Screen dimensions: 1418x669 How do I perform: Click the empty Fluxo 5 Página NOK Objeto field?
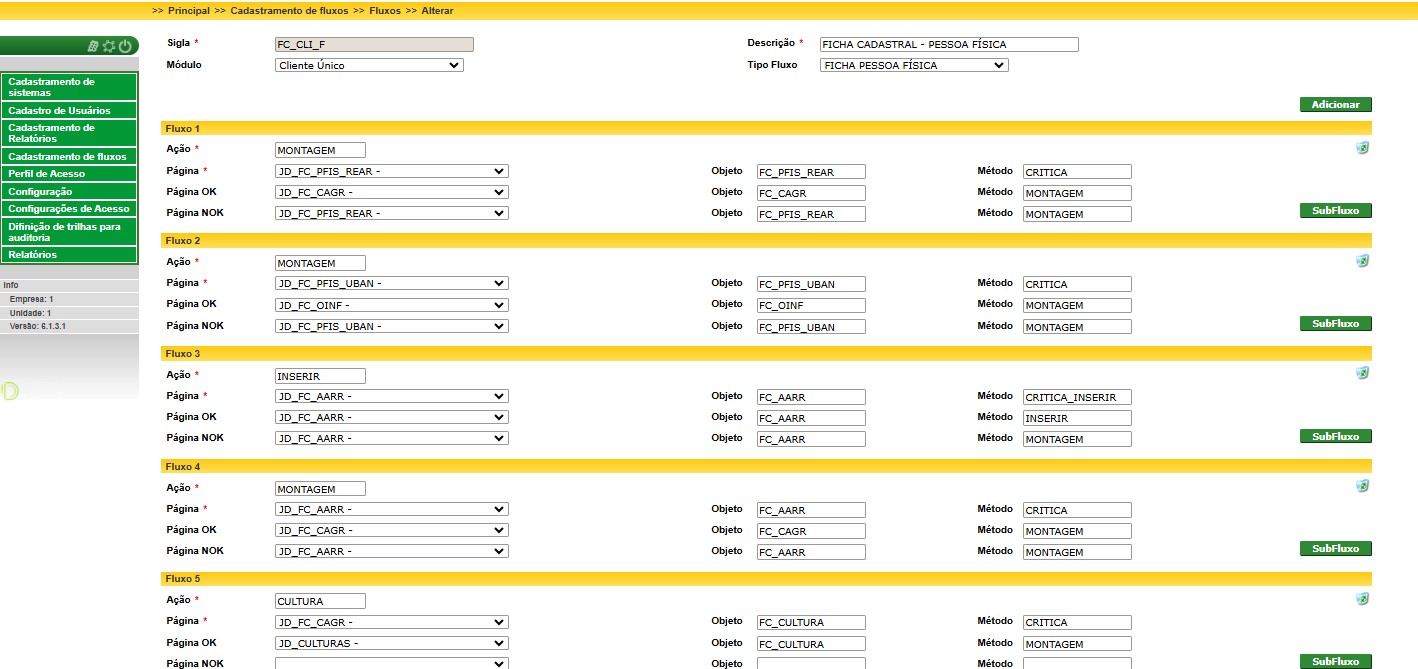[x=811, y=663]
